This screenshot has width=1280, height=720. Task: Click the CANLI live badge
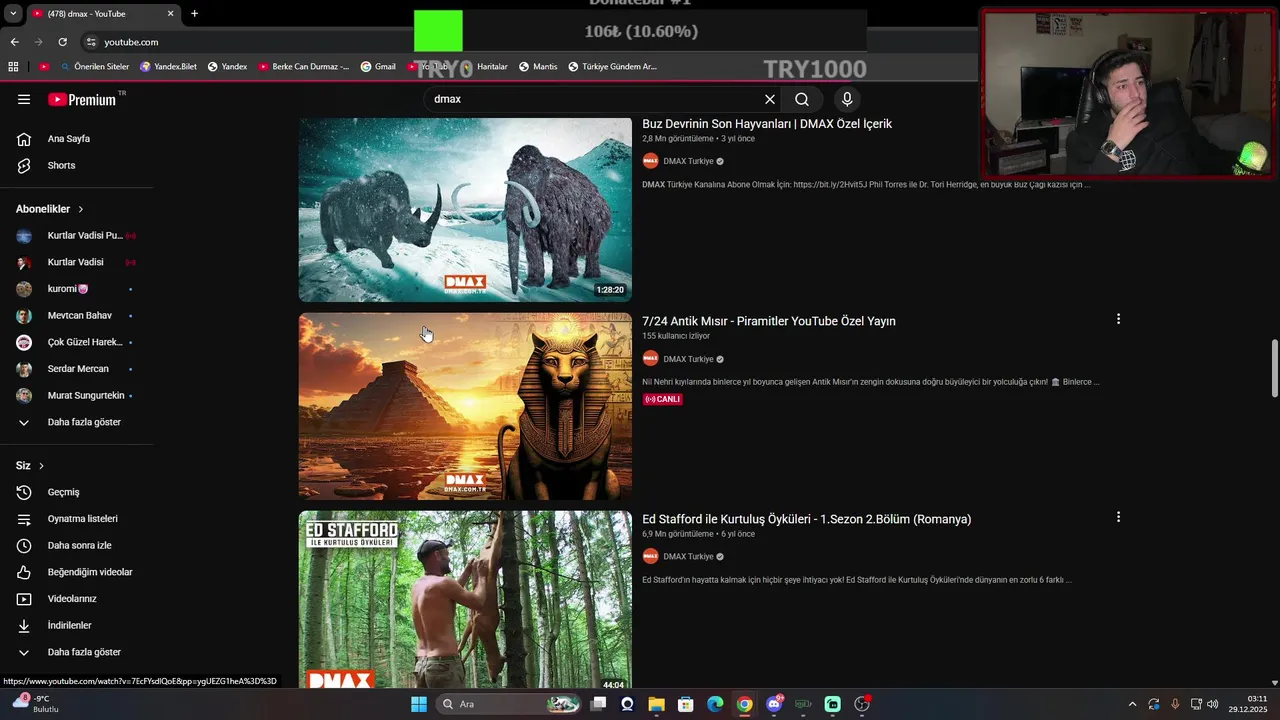click(663, 399)
